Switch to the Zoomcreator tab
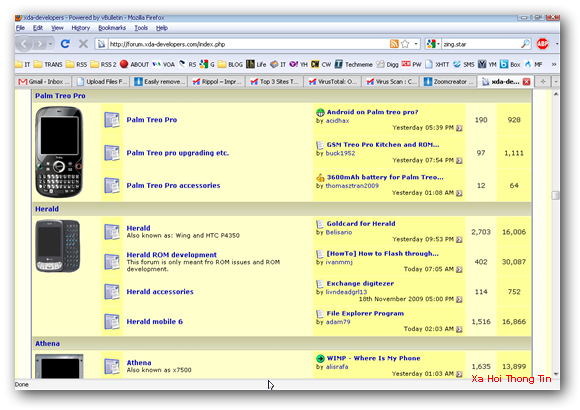Viewport: 580px width, 410px height. [449, 82]
